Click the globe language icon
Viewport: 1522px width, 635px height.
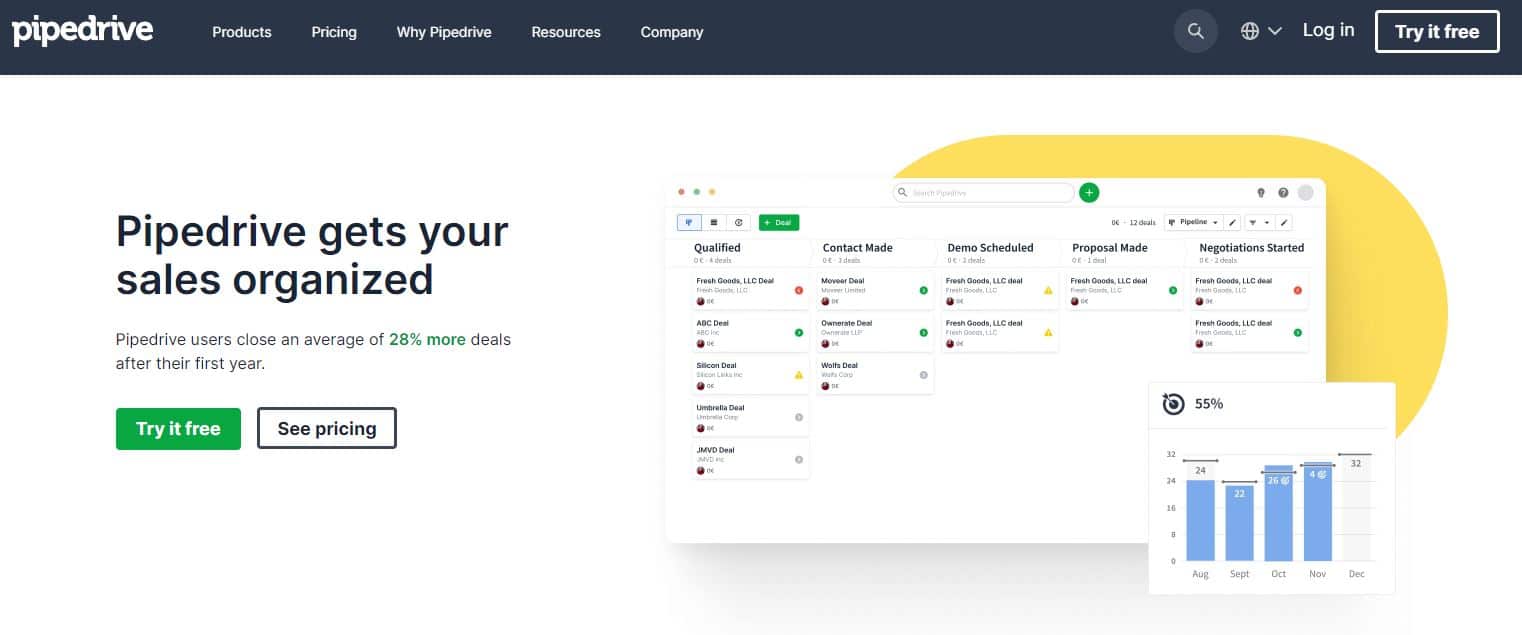(x=1250, y=31)
